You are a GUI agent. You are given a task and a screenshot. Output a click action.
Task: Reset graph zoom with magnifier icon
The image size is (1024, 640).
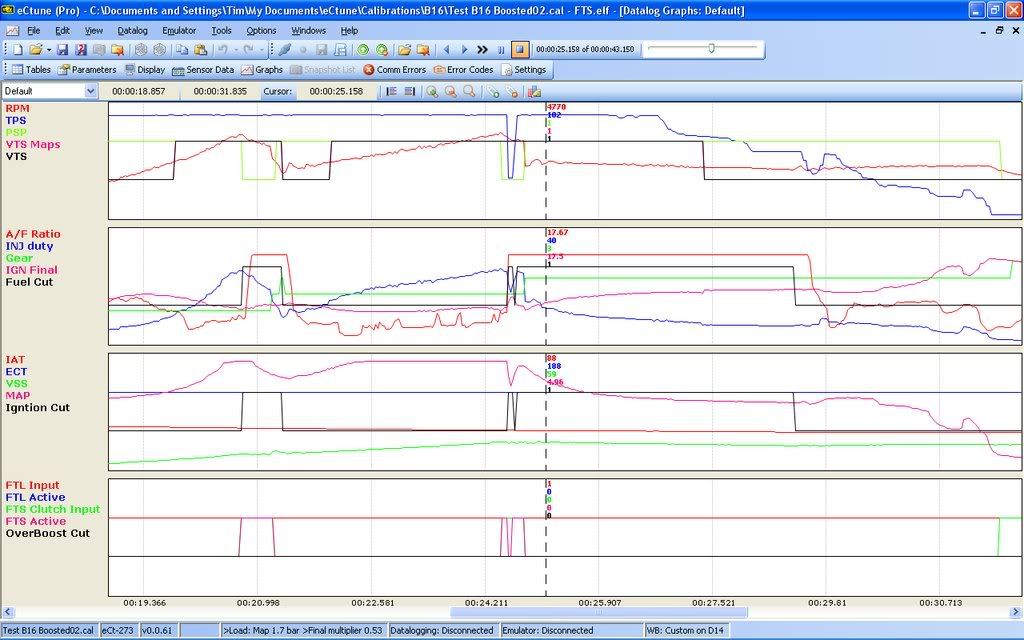(469, 91)
